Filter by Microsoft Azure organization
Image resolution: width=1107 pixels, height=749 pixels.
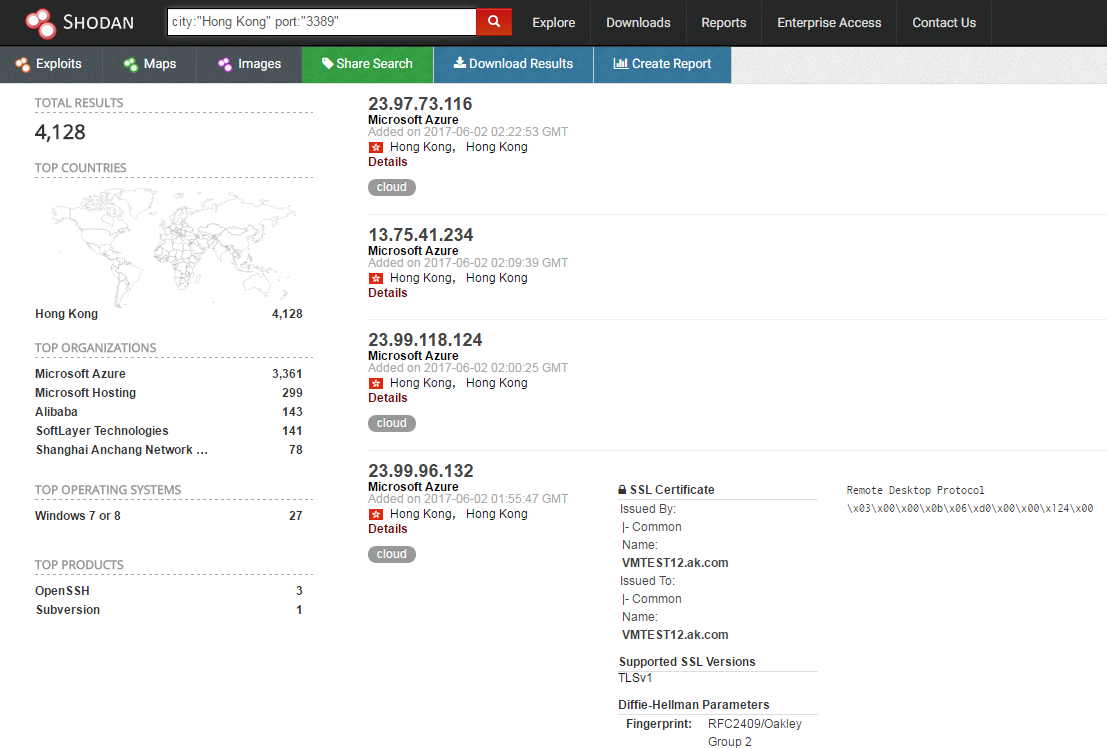(80, 373)
